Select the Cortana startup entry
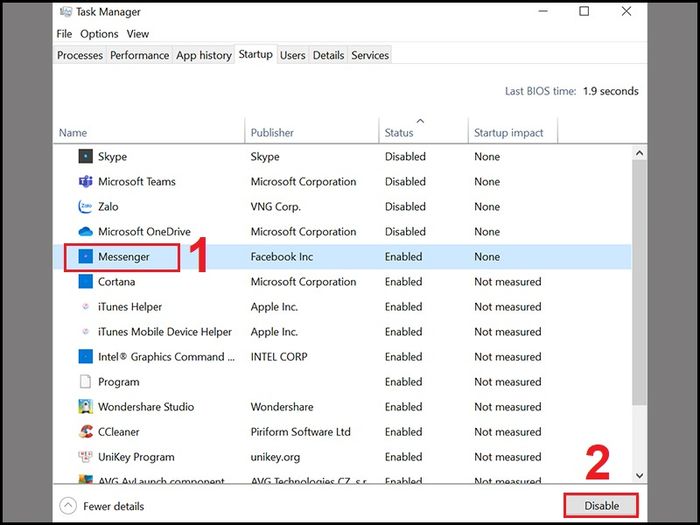 click(116, 282)
